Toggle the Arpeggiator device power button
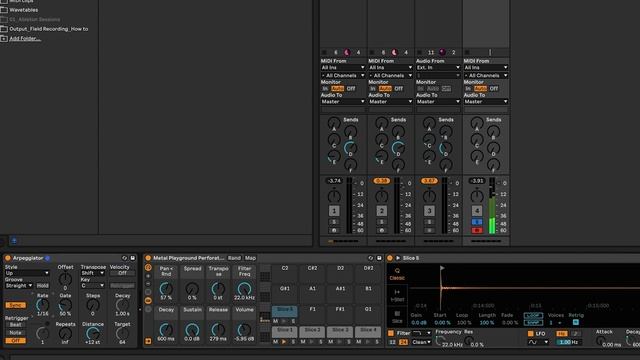This screenshot has height=360, width=640. click(x=8, y=258)
